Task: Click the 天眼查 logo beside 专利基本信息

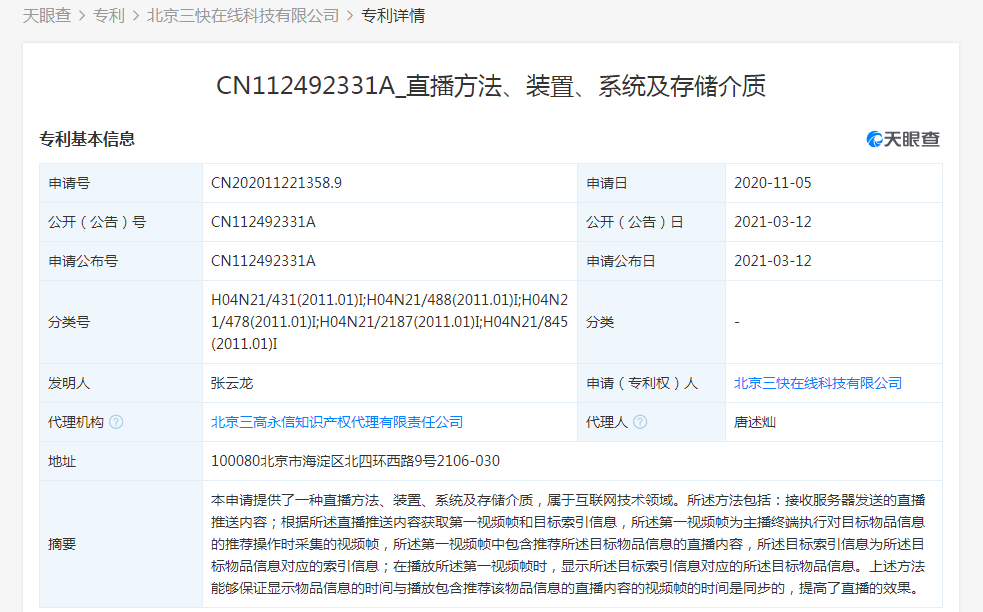Action: 903,139
